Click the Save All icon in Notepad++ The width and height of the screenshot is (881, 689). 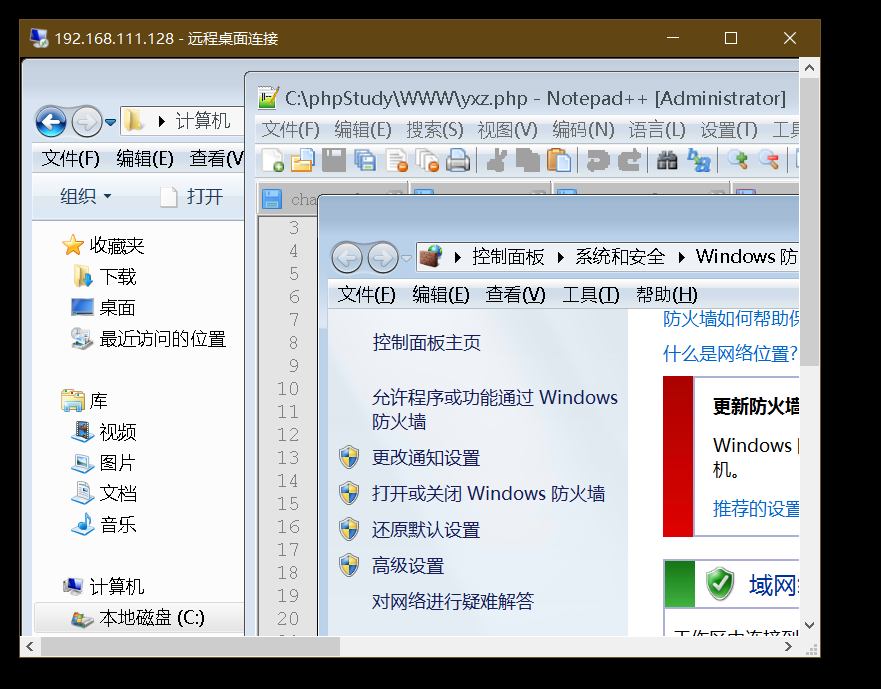pyautogui.click(x=365, y=161)
